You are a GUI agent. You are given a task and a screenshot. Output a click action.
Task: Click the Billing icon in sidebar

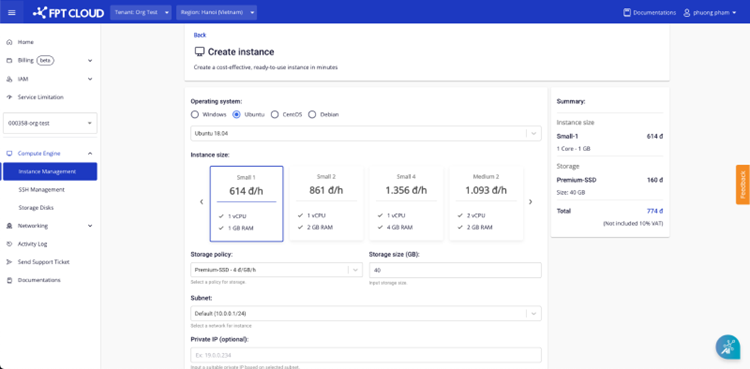tap(9, 61)
